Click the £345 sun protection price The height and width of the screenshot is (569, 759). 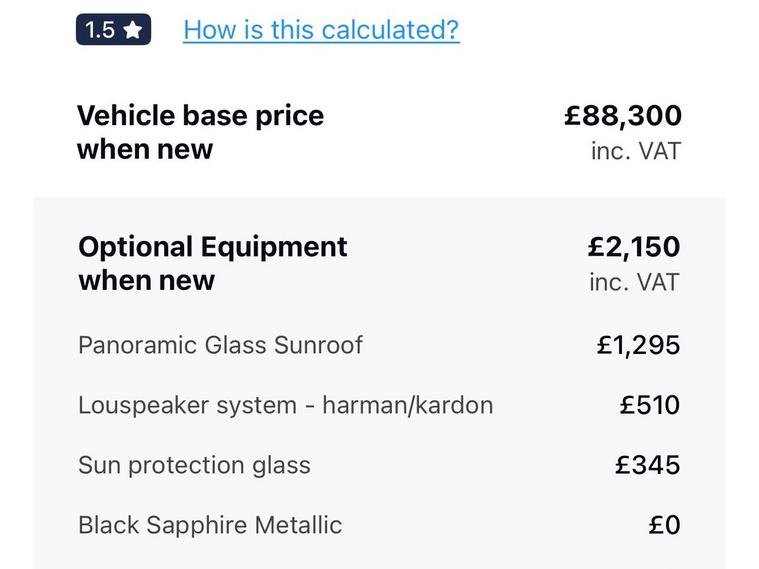pyautogui.click(x=648, y=465)
